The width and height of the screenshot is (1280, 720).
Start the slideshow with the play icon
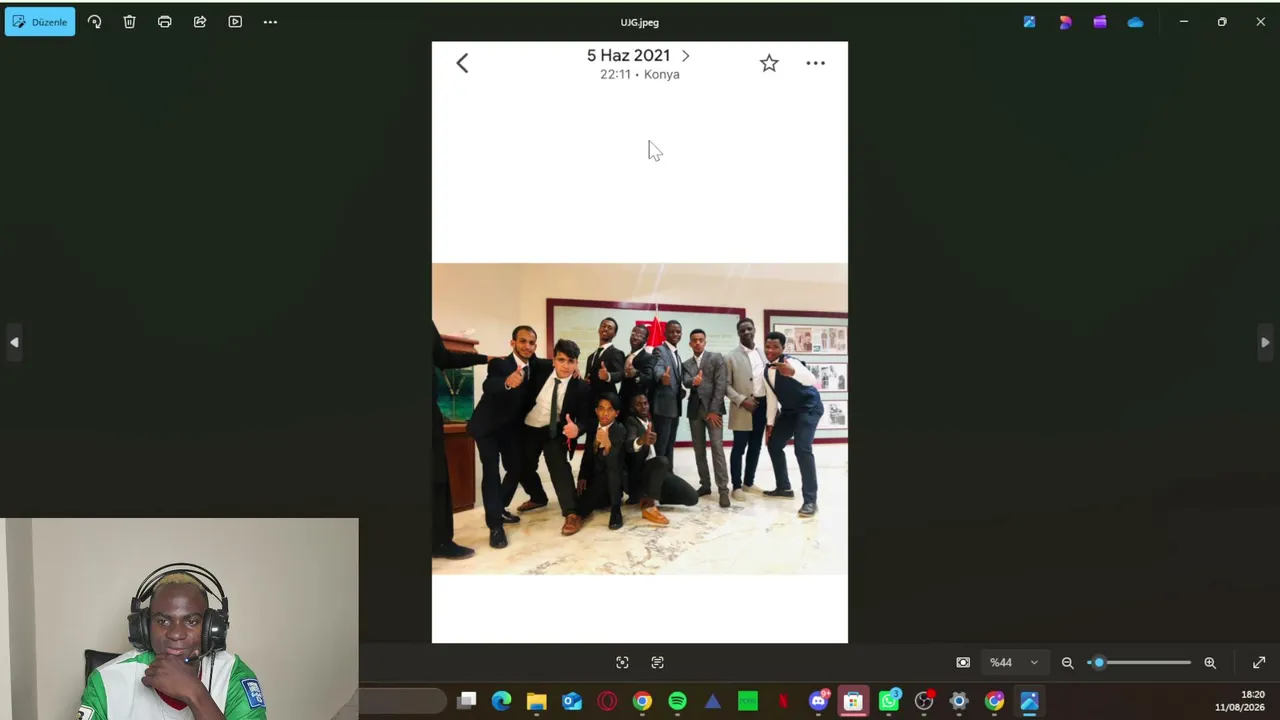235,22
